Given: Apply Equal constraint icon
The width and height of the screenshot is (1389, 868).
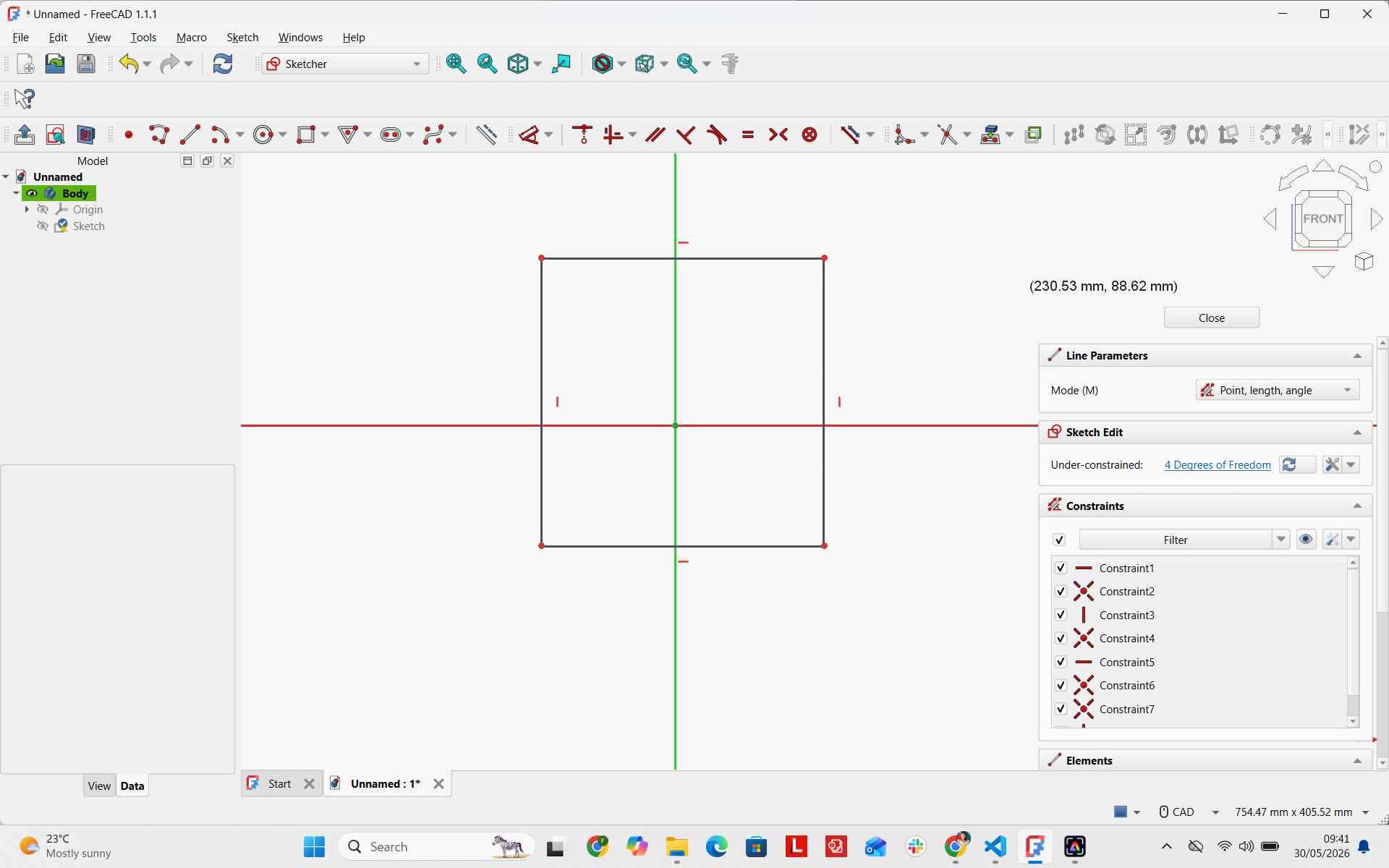Looking at the screenshot, I should (748, 135).
